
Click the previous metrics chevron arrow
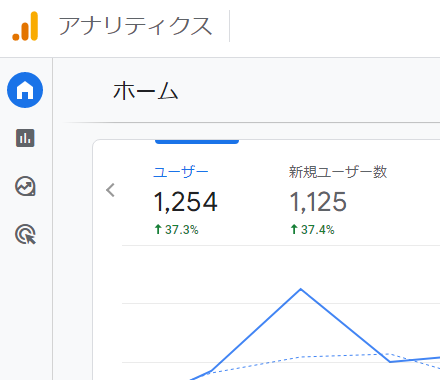coord(110,190)
